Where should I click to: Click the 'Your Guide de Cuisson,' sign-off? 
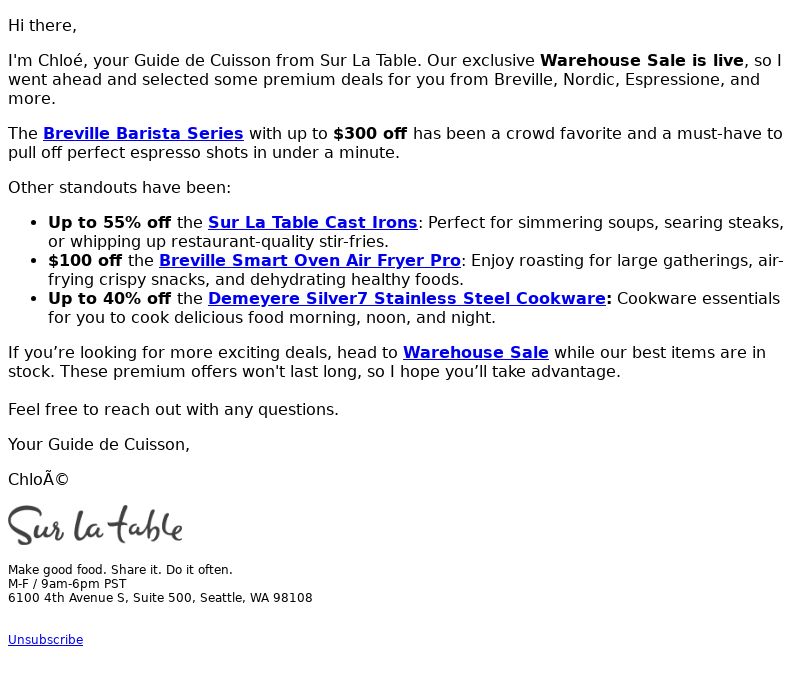(98, 444)
